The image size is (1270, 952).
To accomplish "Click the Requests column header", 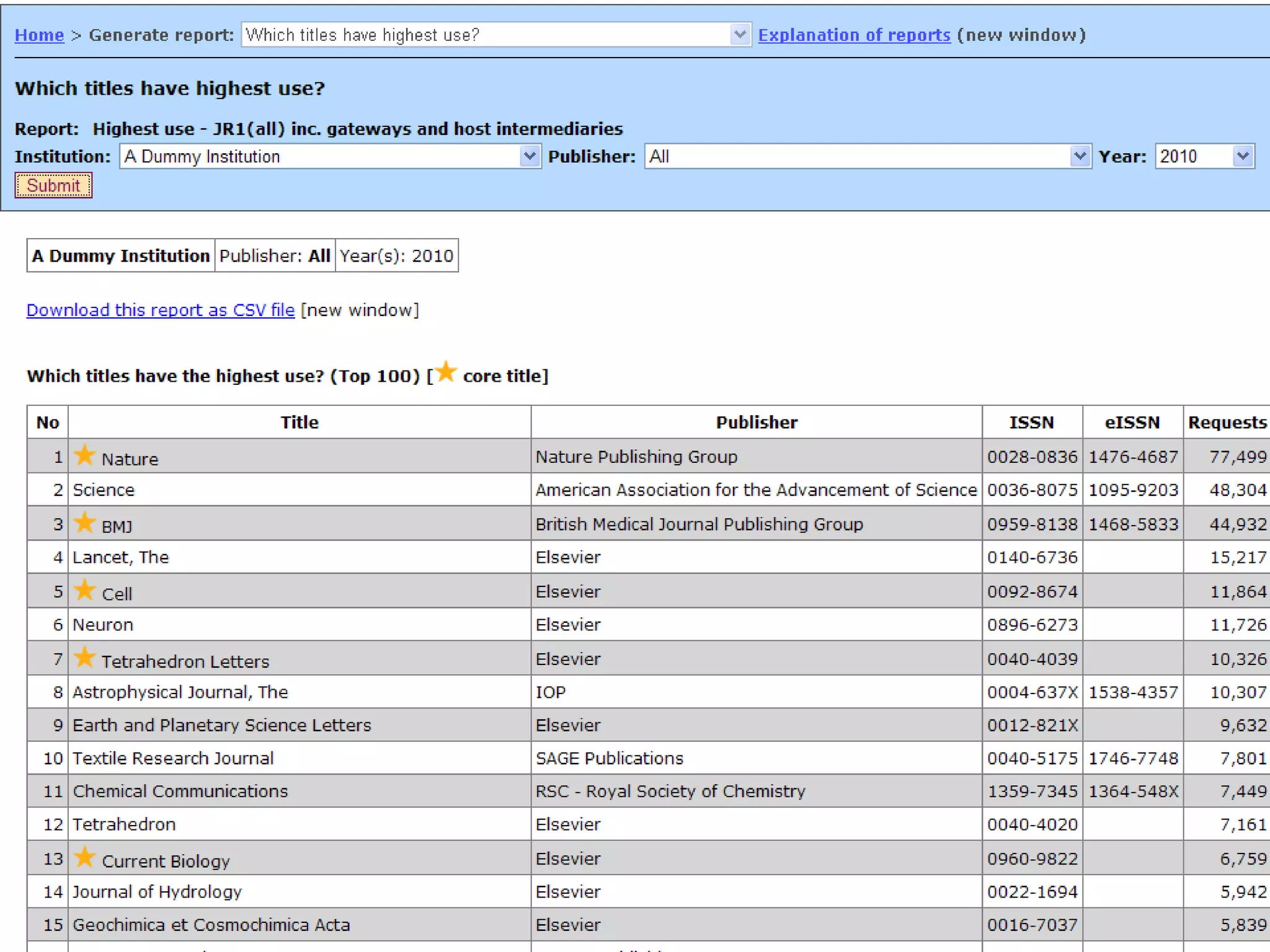I will (1227, 423).
